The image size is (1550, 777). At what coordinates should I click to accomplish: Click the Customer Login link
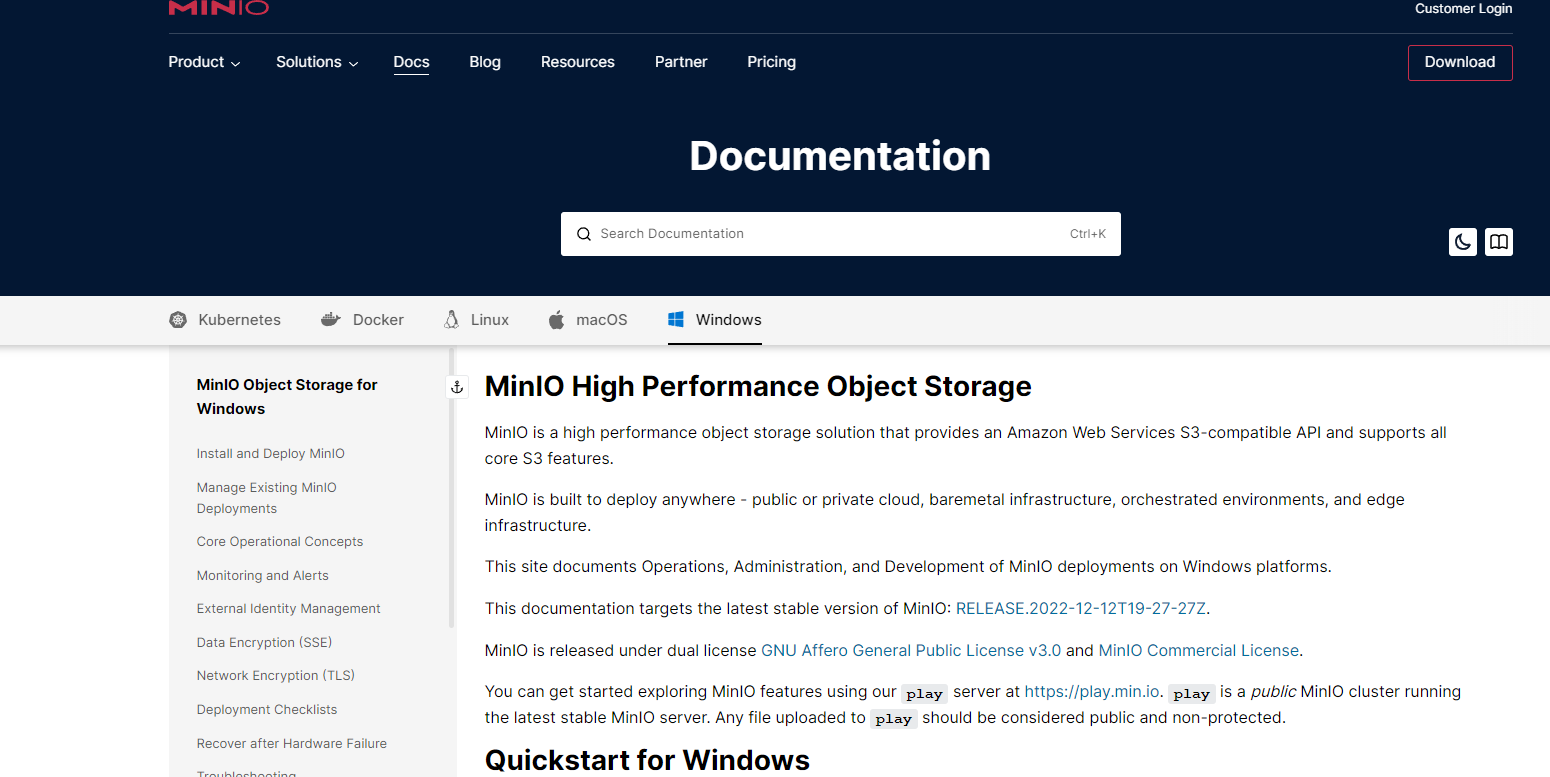click(1464, 8)
